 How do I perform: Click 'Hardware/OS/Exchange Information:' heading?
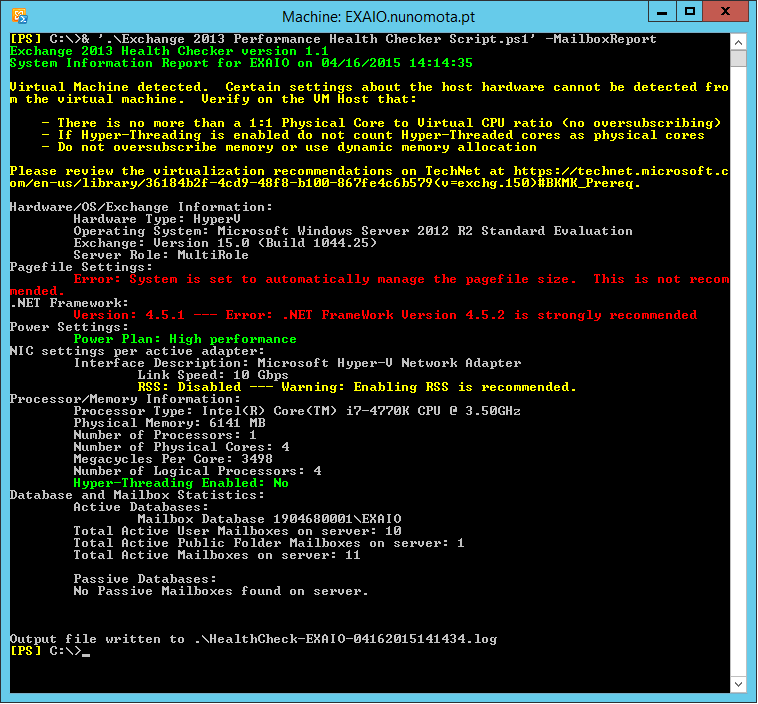coord(141,207)
